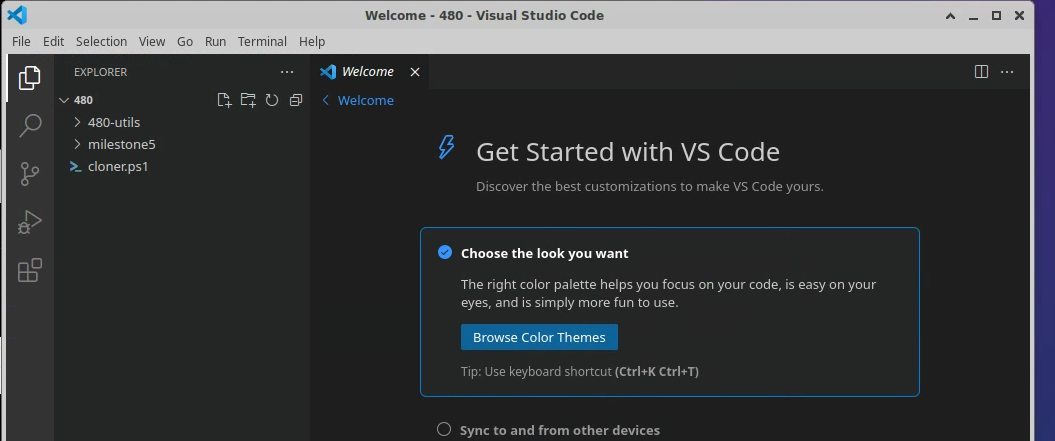Refresh the Explorer file tree
Image resolution: width=1055 pixels, height=441 pixels.
pyautogui.click(x=272, y=100)
